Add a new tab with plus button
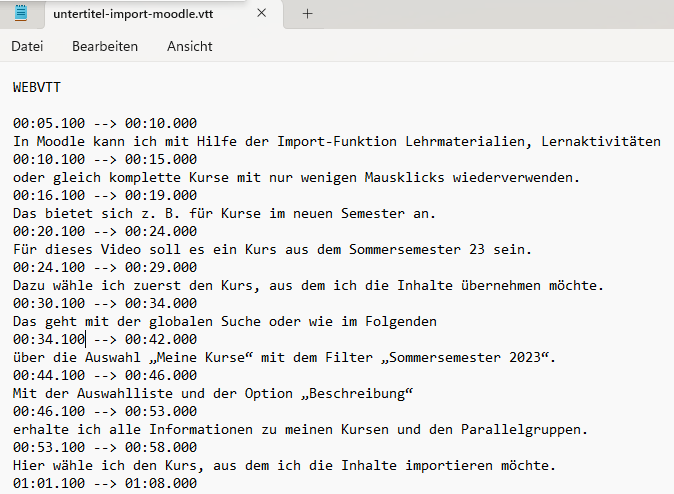The height and width of the screenshot is (494, 674). click(x=307, y=14)
